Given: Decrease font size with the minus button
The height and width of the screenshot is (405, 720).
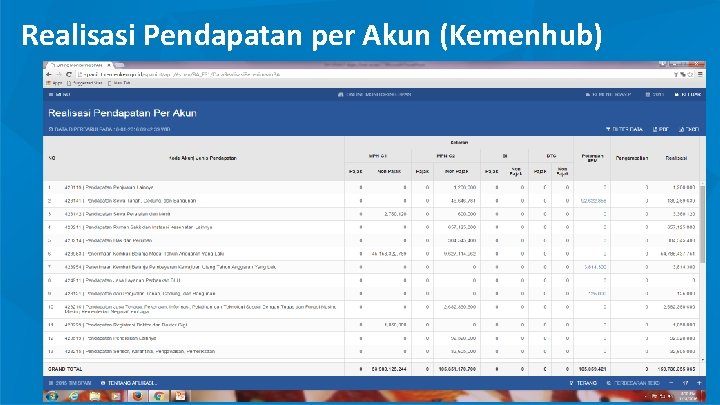Looking at the screenshot, I should pos(671,383).
